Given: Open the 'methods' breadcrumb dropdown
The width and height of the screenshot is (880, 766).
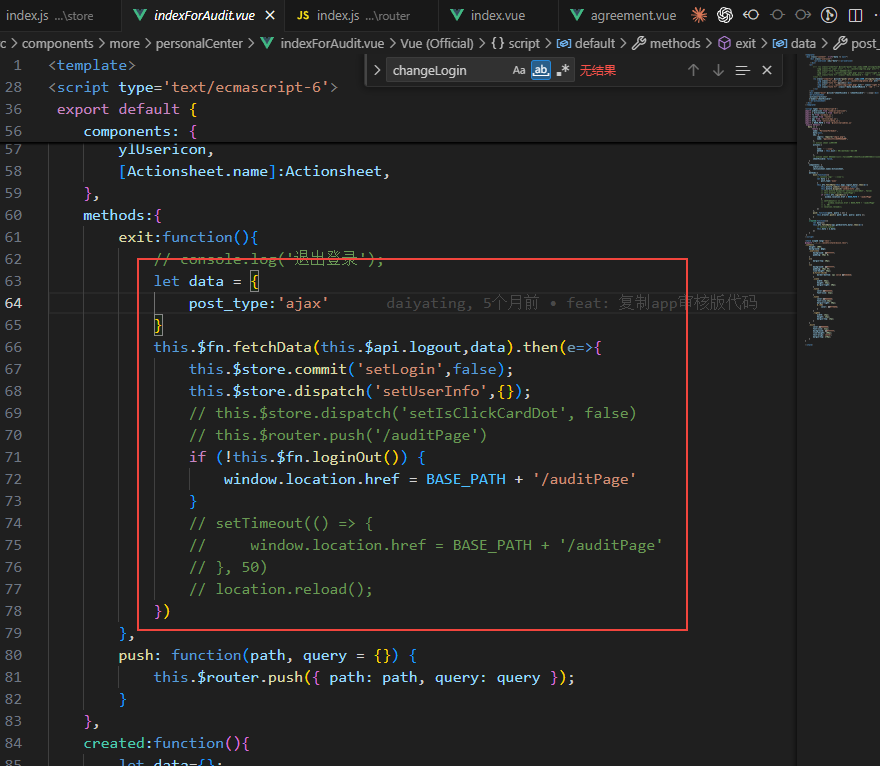Looking at the screenshot, I should point(675,43).
